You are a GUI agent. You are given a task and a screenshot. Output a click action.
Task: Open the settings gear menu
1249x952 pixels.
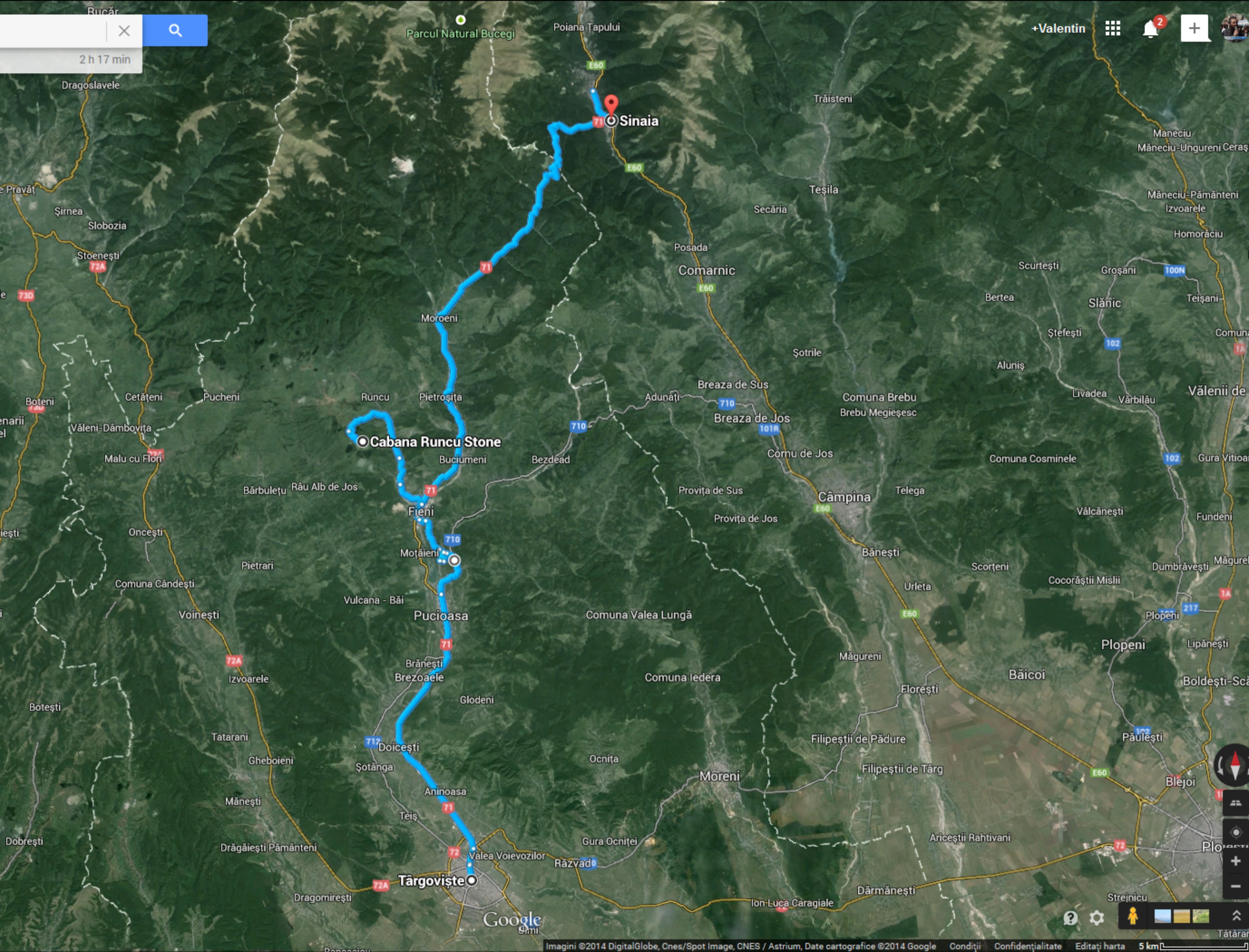1097,918
